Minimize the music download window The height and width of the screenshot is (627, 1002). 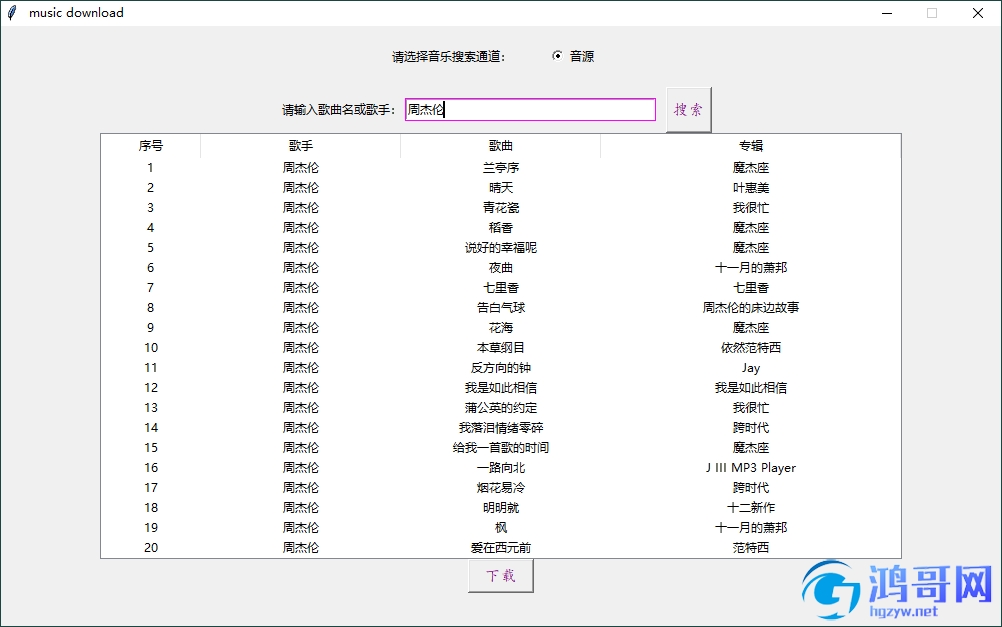pos(887,13)
